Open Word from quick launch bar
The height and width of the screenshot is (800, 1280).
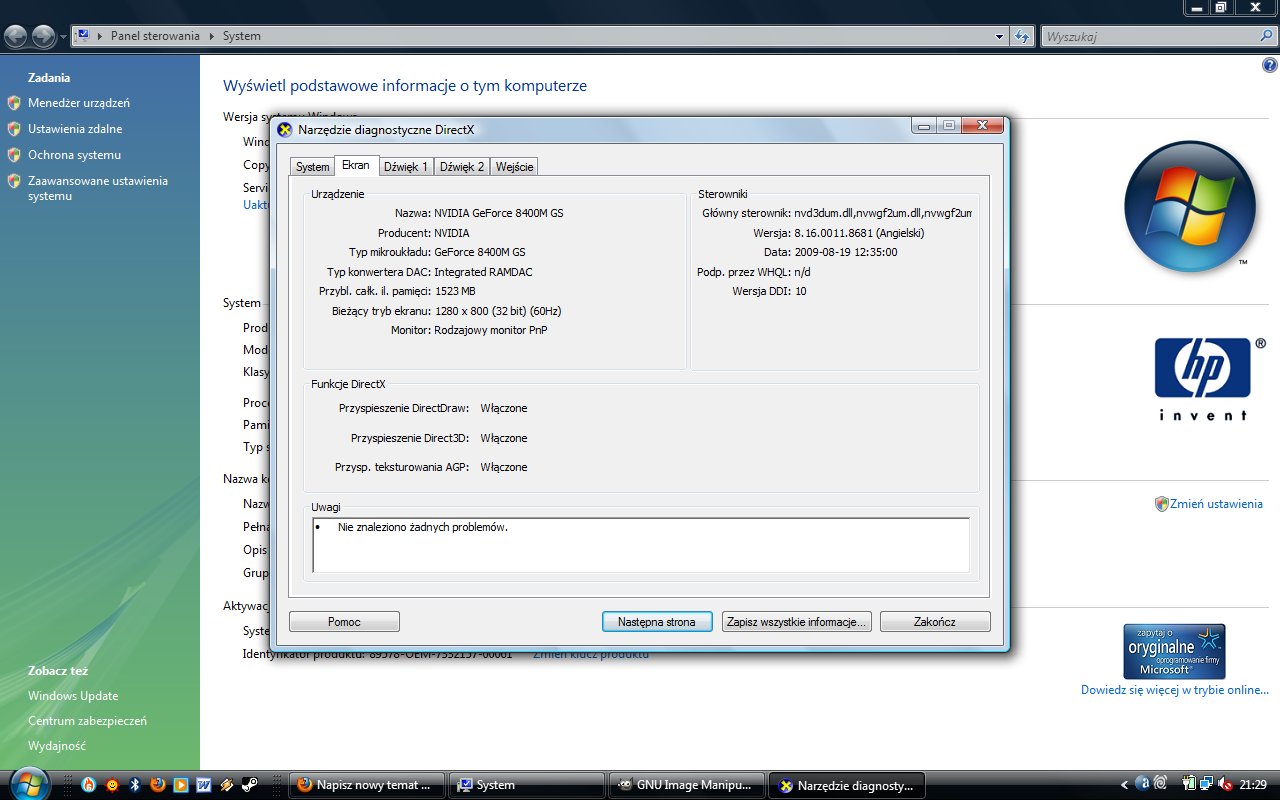tap(203, 785)
